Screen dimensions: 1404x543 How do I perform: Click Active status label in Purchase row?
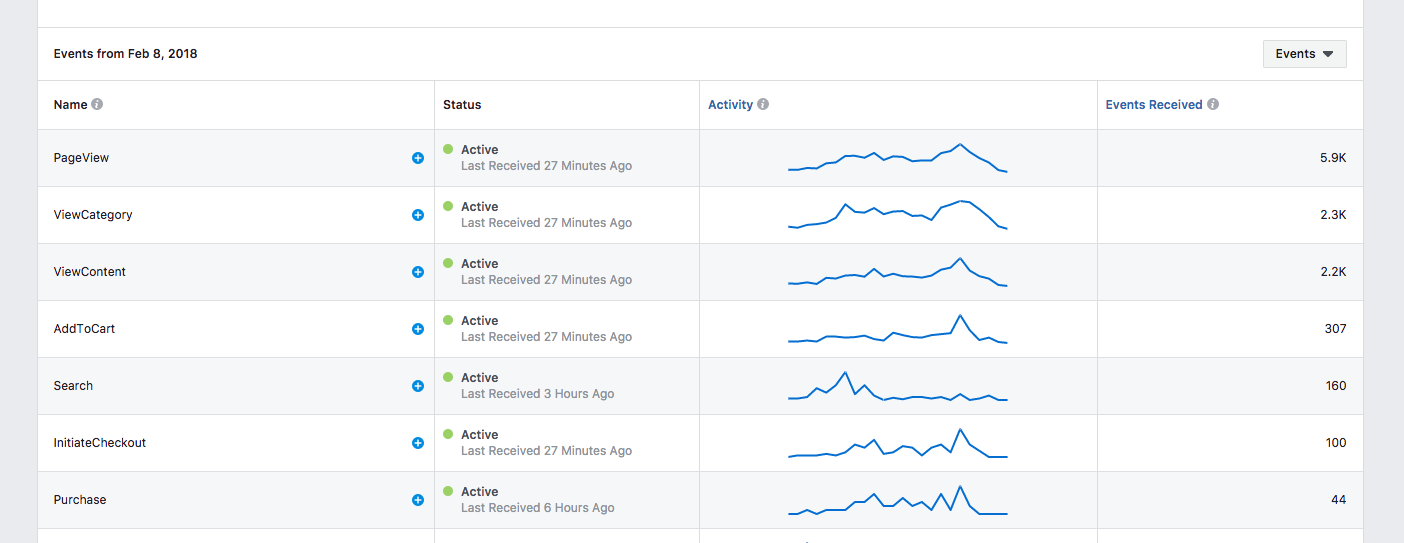point(480,492)
